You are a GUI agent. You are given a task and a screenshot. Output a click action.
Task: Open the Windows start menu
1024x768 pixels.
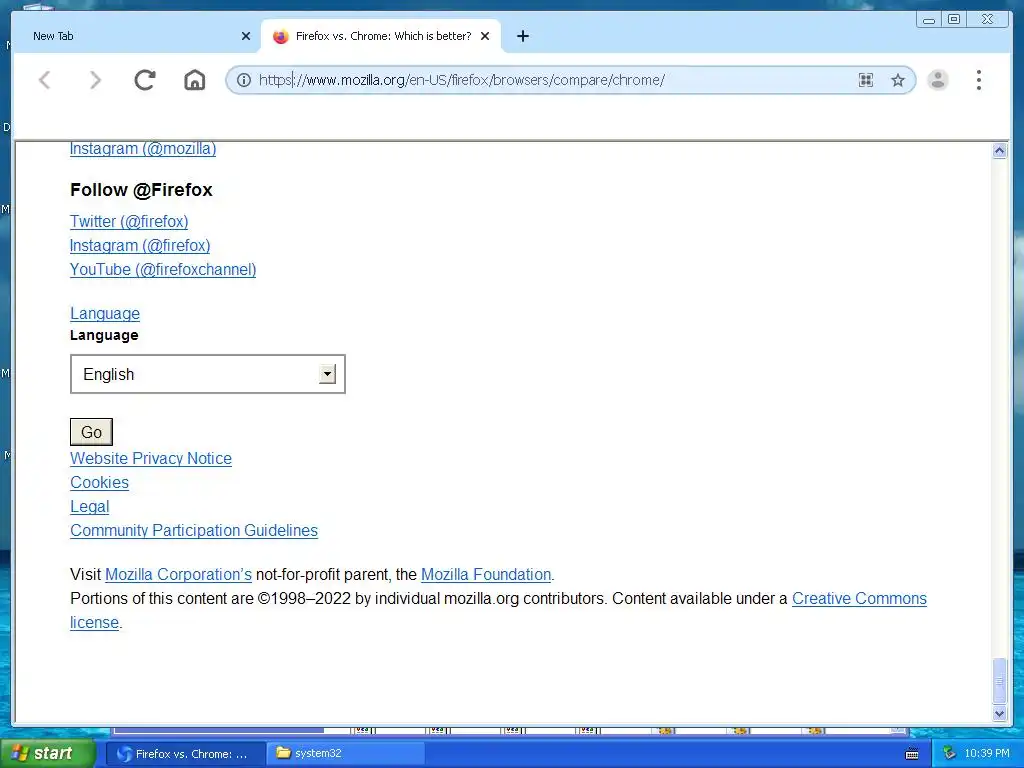pyautogui.click(x=46, y=754)
